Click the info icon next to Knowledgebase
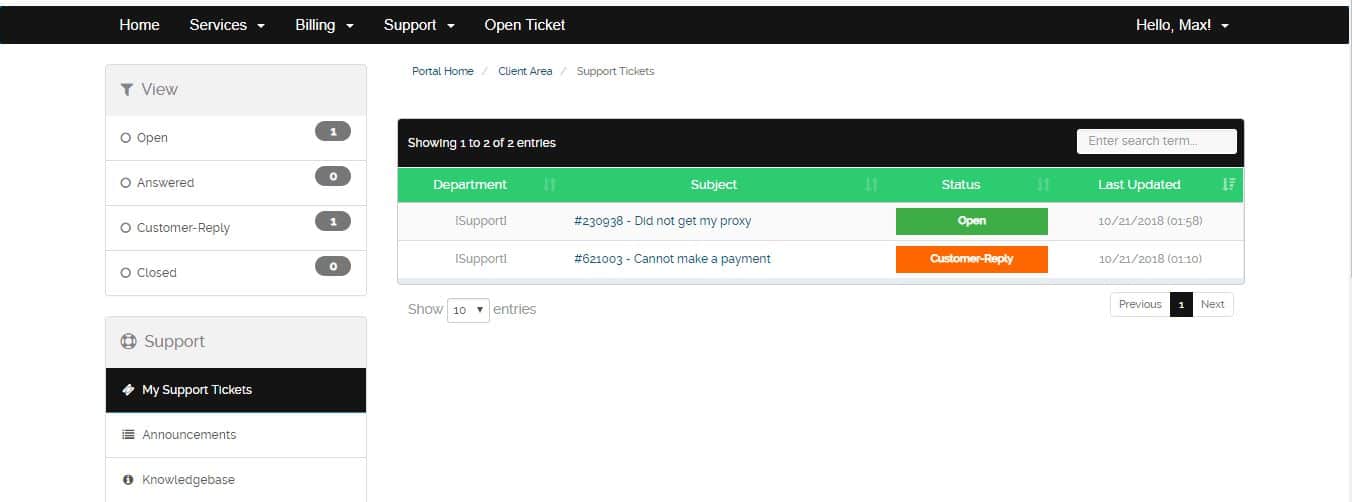The height and width of the screenshot is (502, 1352). 128,480
